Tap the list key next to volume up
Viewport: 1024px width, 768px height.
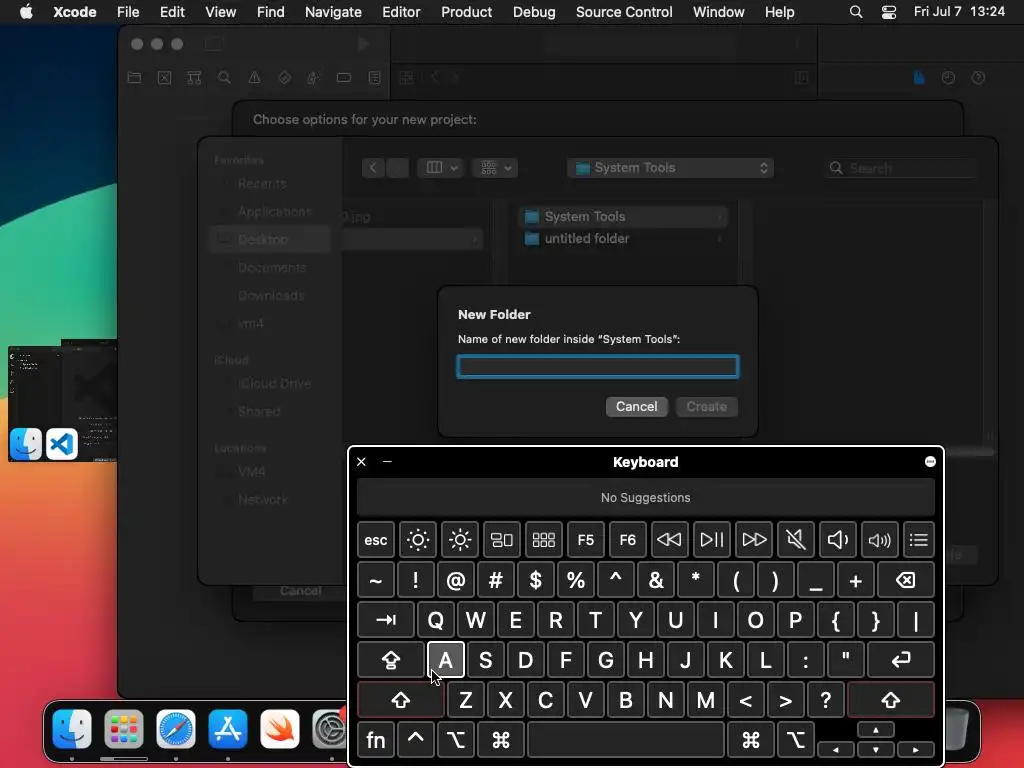coord(919,540)
